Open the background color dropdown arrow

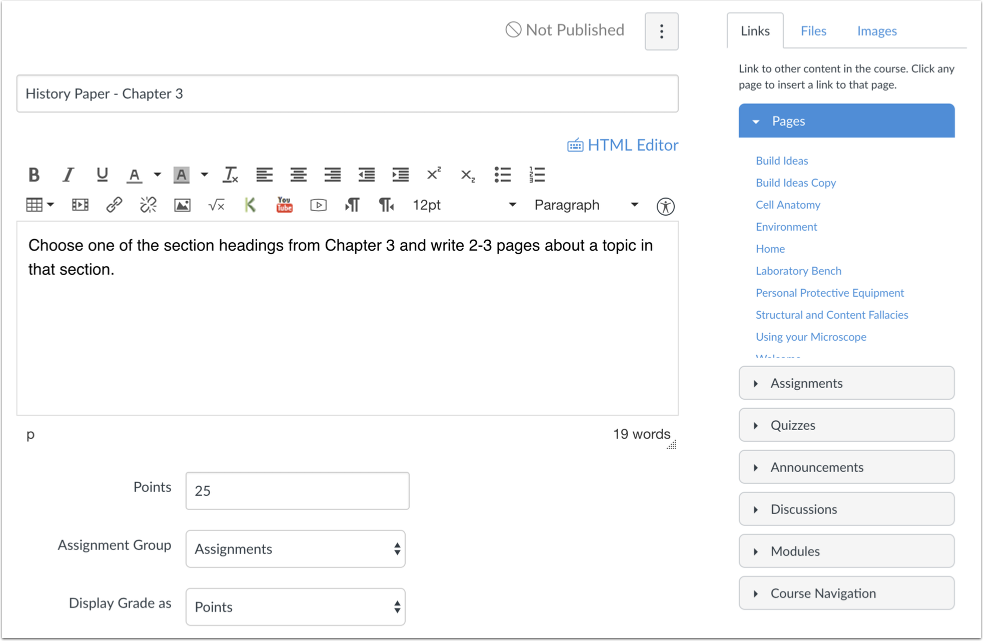[204, 175]
